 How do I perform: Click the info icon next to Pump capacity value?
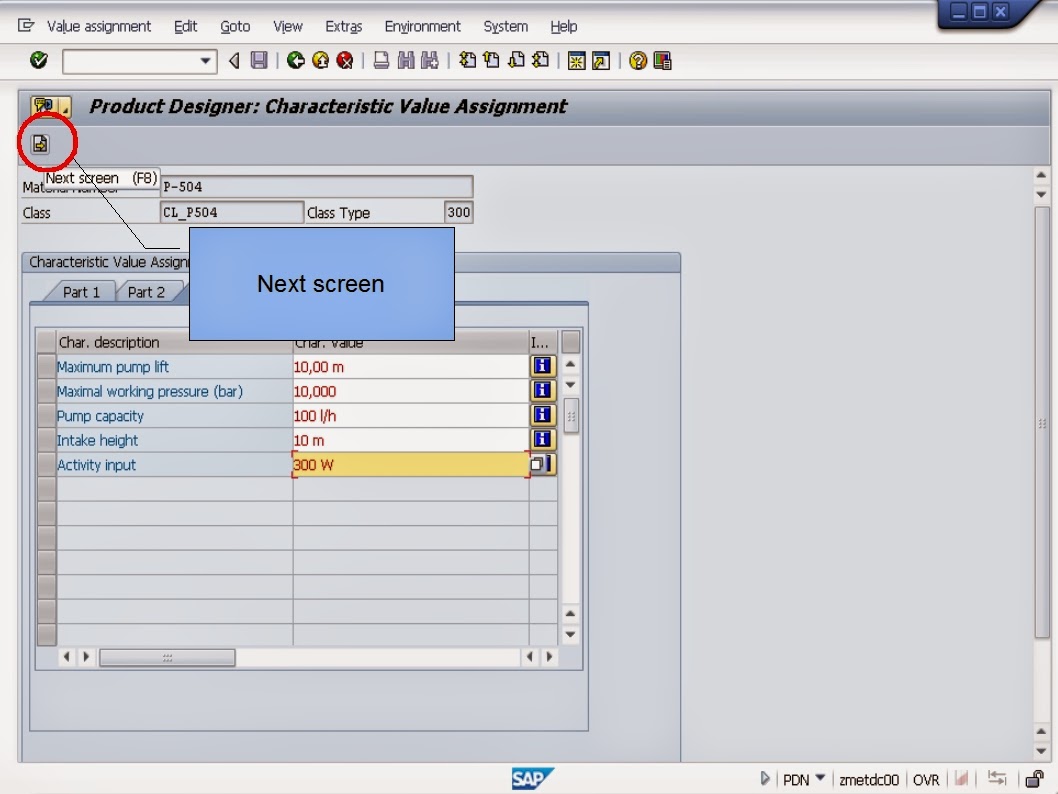click(x=541, y=415)
